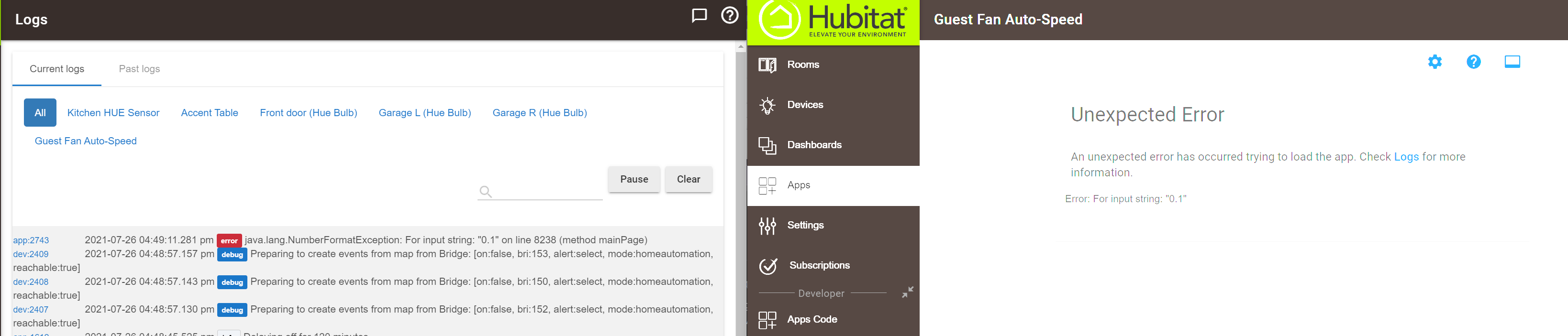This screenshot has height=336, width=1568.
Task: Click the logs scrollbar up arrow
Action: pos(740,47)
